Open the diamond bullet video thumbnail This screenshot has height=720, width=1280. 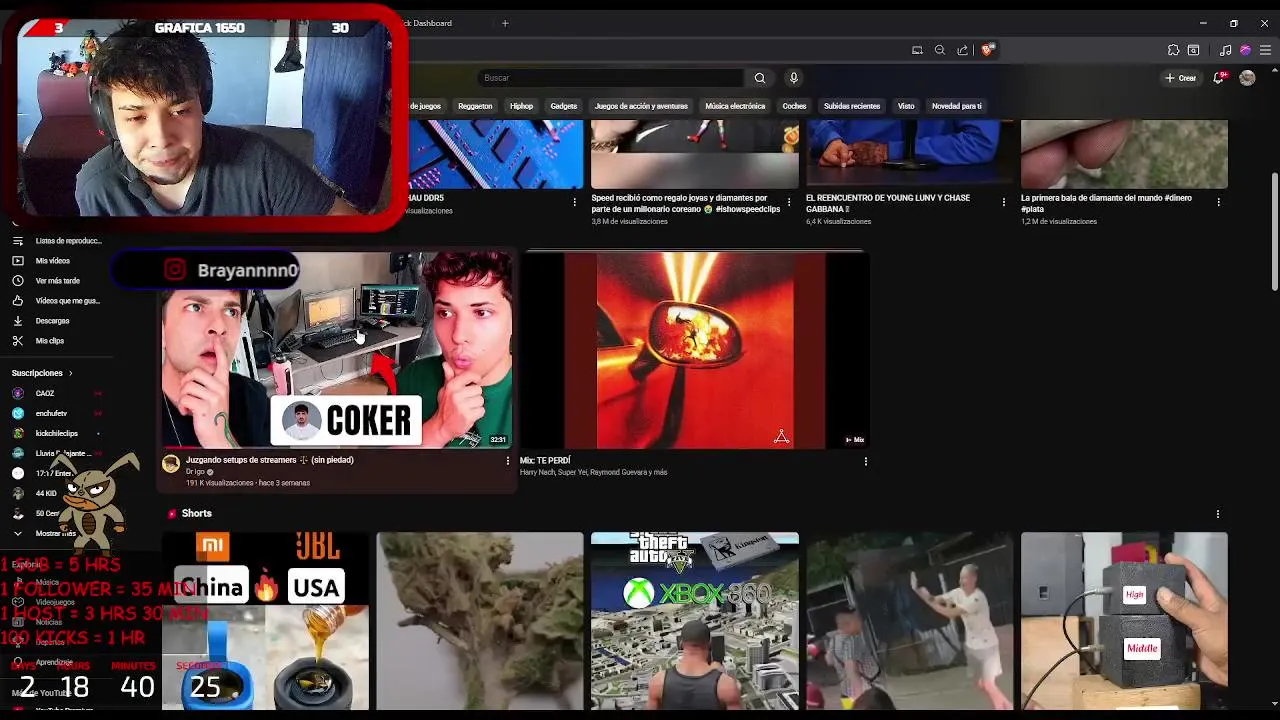click(1124, 154)
